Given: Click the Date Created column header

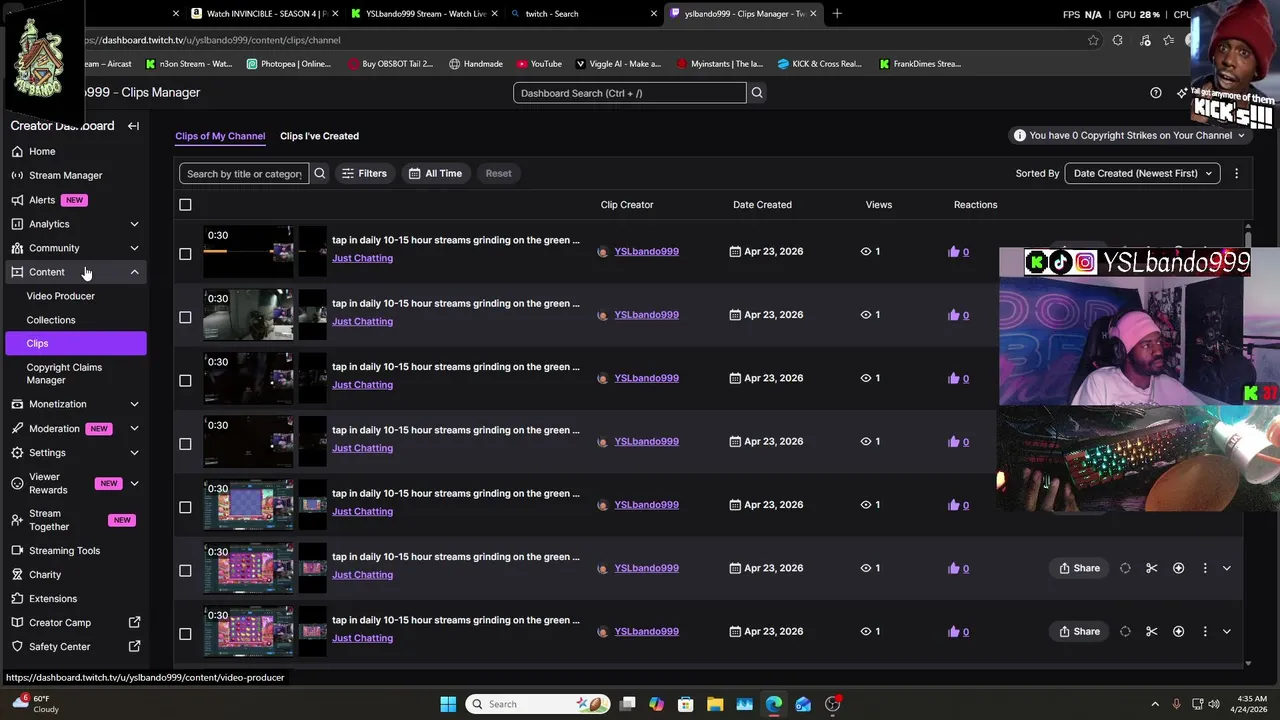Looking at the screenshot, I should pyautogui.click(x=762, y=205).
